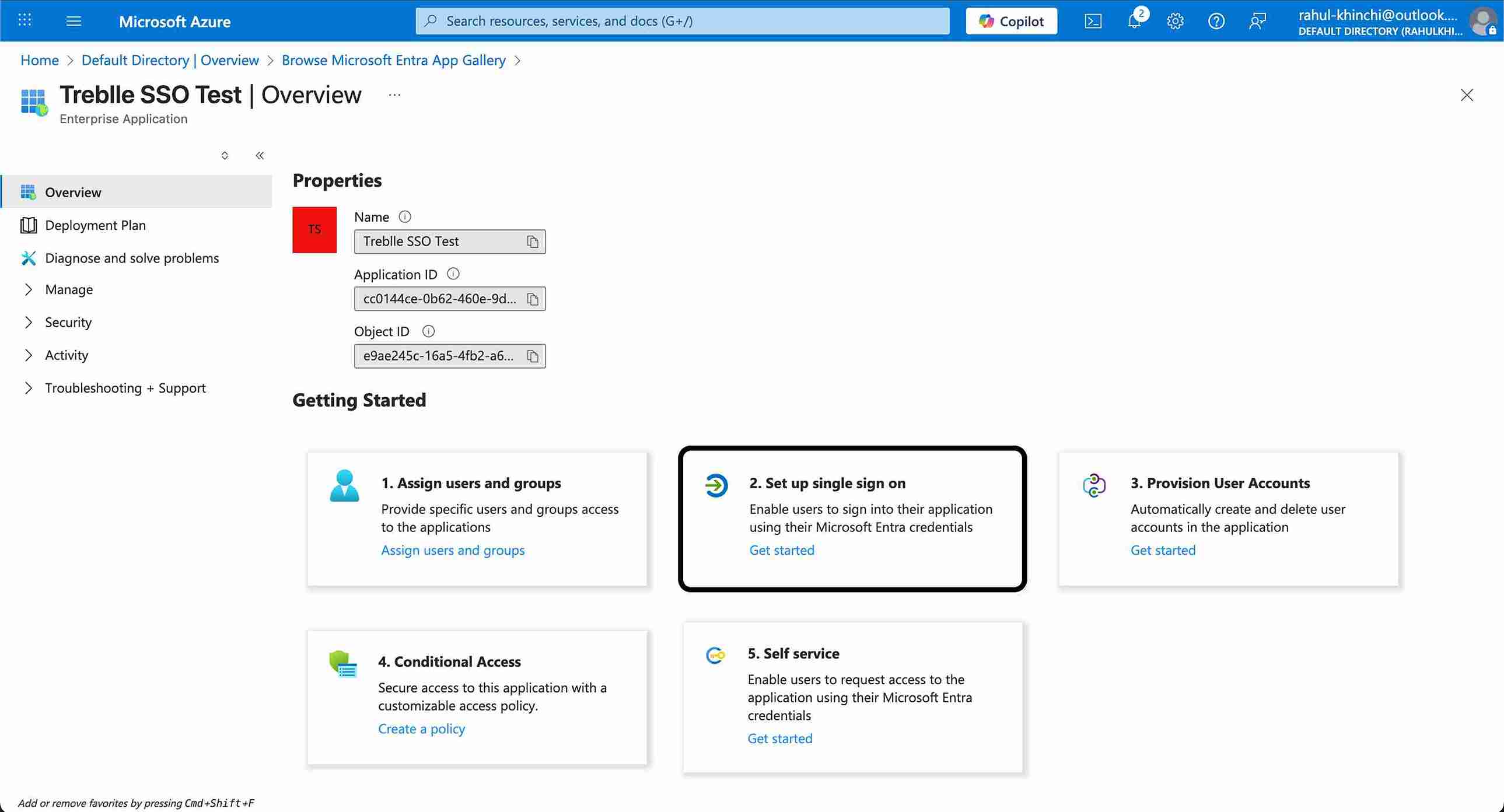Select Deployment Plan in the sidebar
1504x812 pixels.
click(x=96, y=225)
